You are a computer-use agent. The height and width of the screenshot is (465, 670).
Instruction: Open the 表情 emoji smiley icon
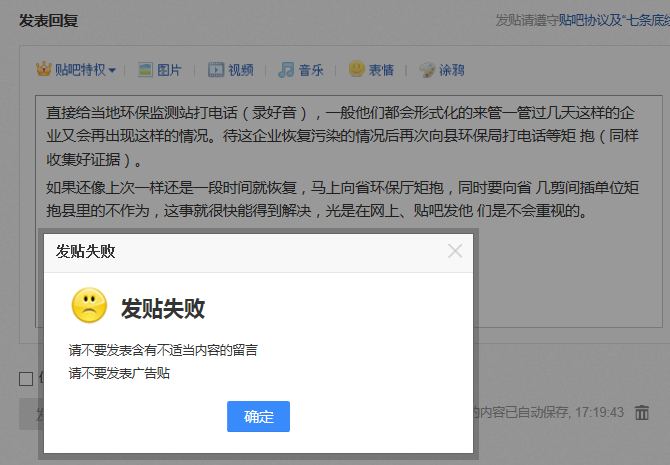click(356, 69)
